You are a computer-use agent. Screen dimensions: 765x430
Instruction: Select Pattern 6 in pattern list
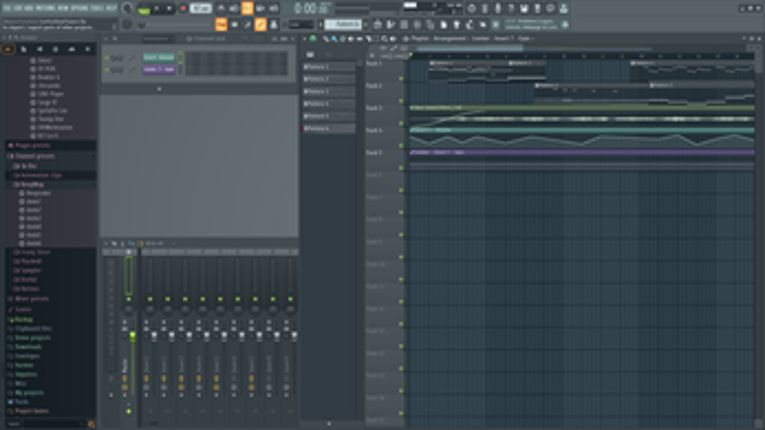tap(330, 129)
